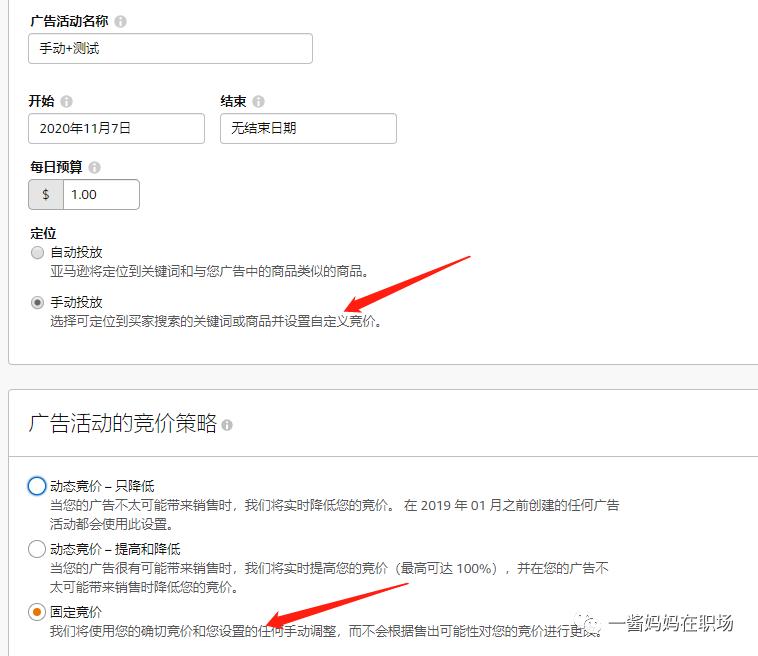Open info icon next to 广告活动名称

coord(120,21)
